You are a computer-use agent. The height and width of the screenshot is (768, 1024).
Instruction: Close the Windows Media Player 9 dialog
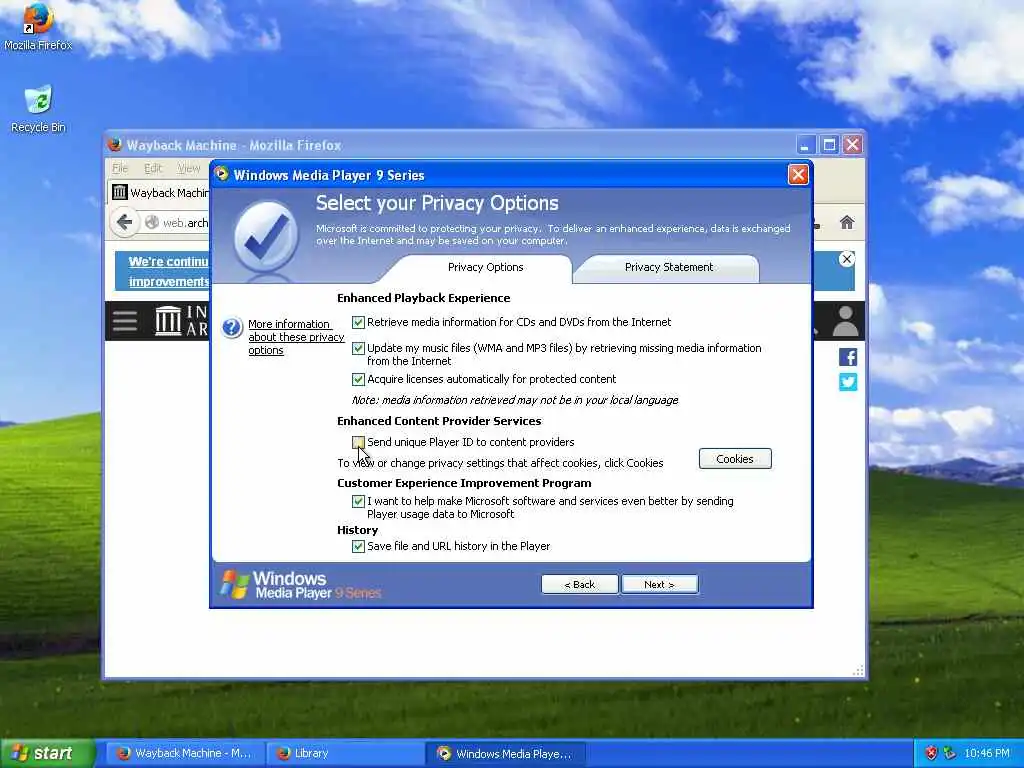(797, 174)
